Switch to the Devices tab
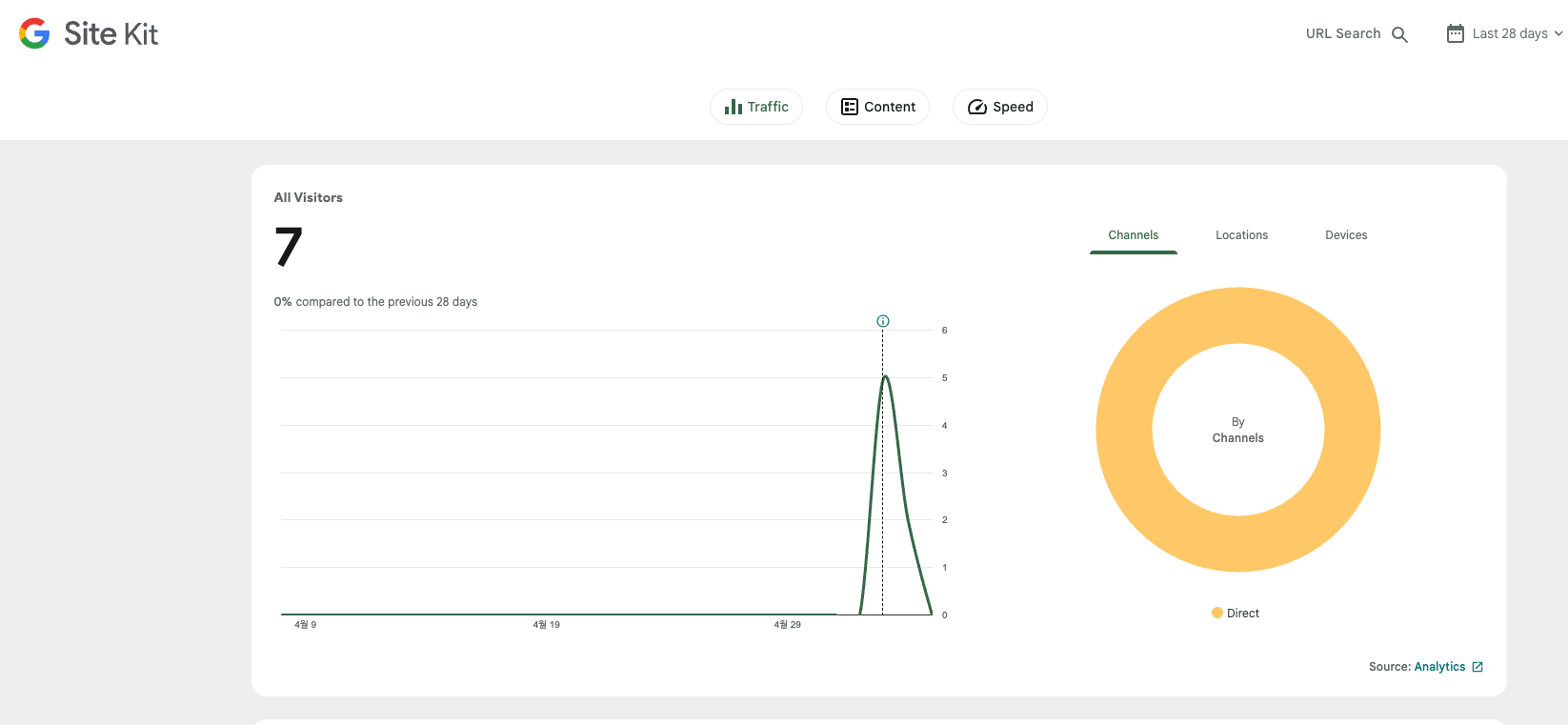 (1346, 235)
